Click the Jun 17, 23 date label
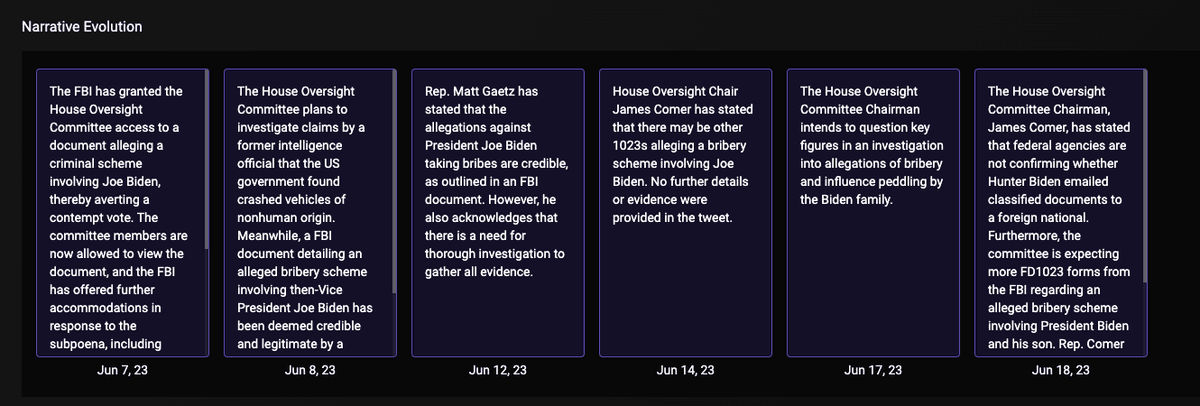 873,370
